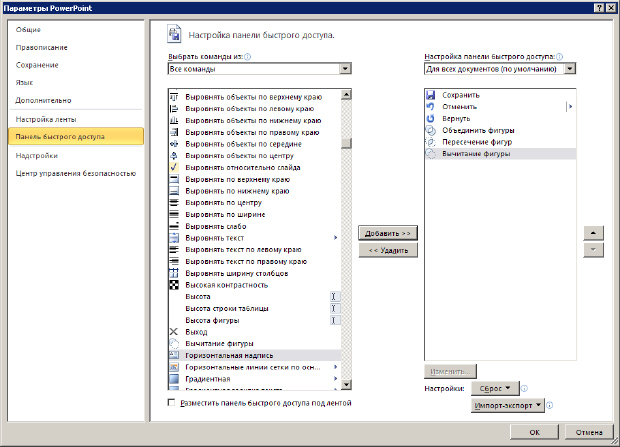Expand the Отменить split arrow
Screen dimensions: 620x447
click(570, 106)
